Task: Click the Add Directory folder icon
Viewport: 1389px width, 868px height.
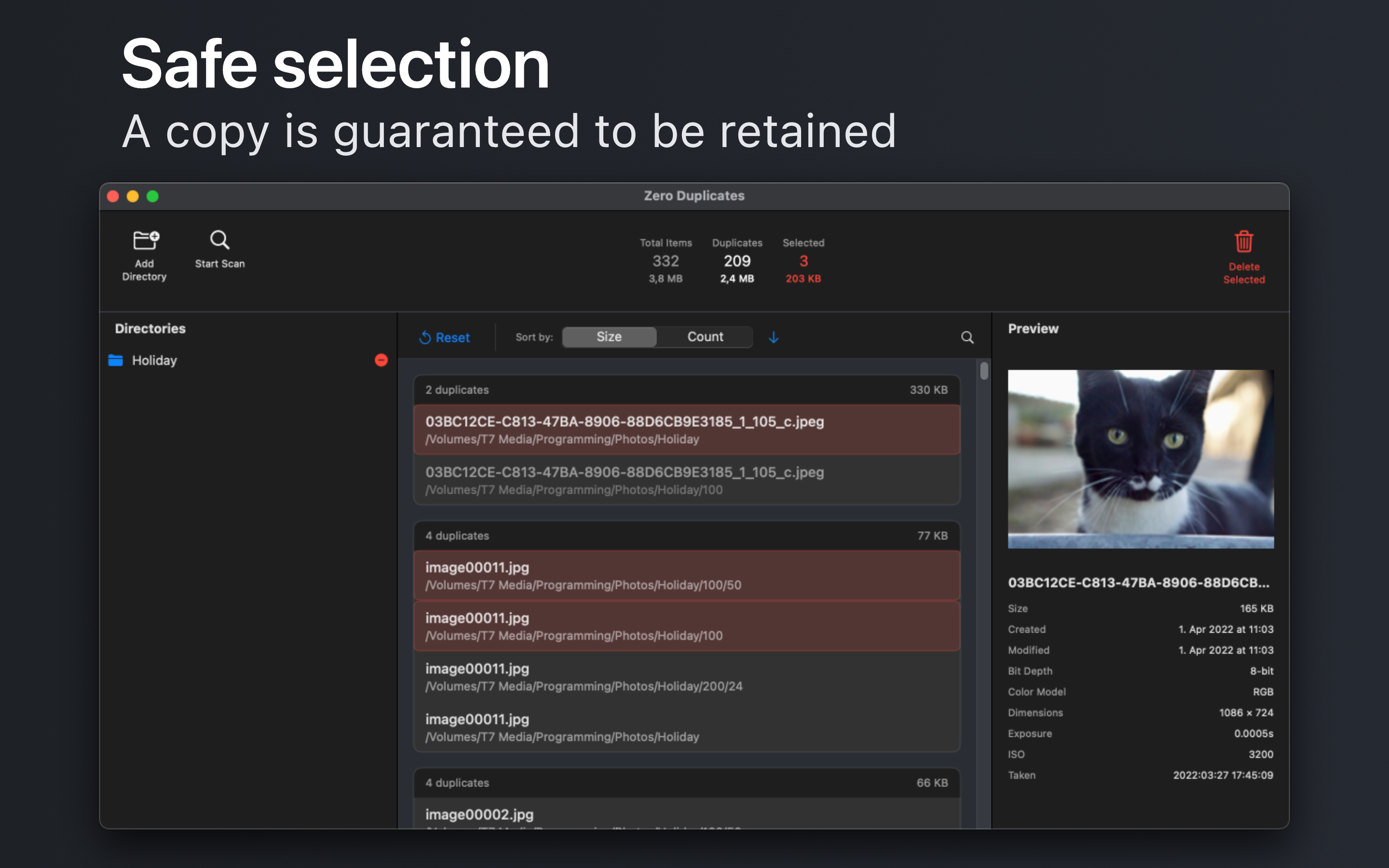Action: (146, 240)
